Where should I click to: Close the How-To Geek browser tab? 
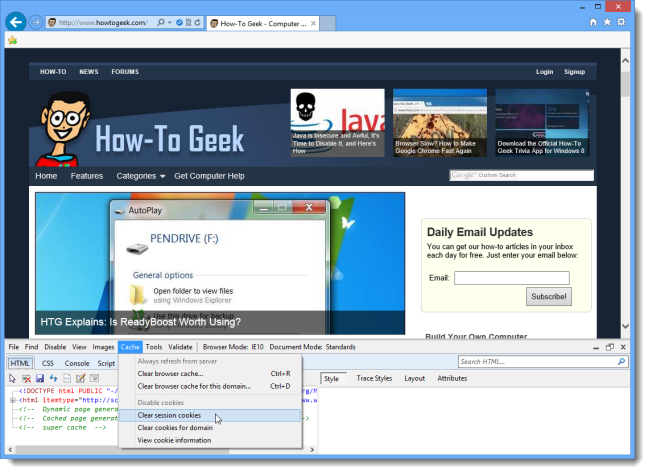pos(313,23)
